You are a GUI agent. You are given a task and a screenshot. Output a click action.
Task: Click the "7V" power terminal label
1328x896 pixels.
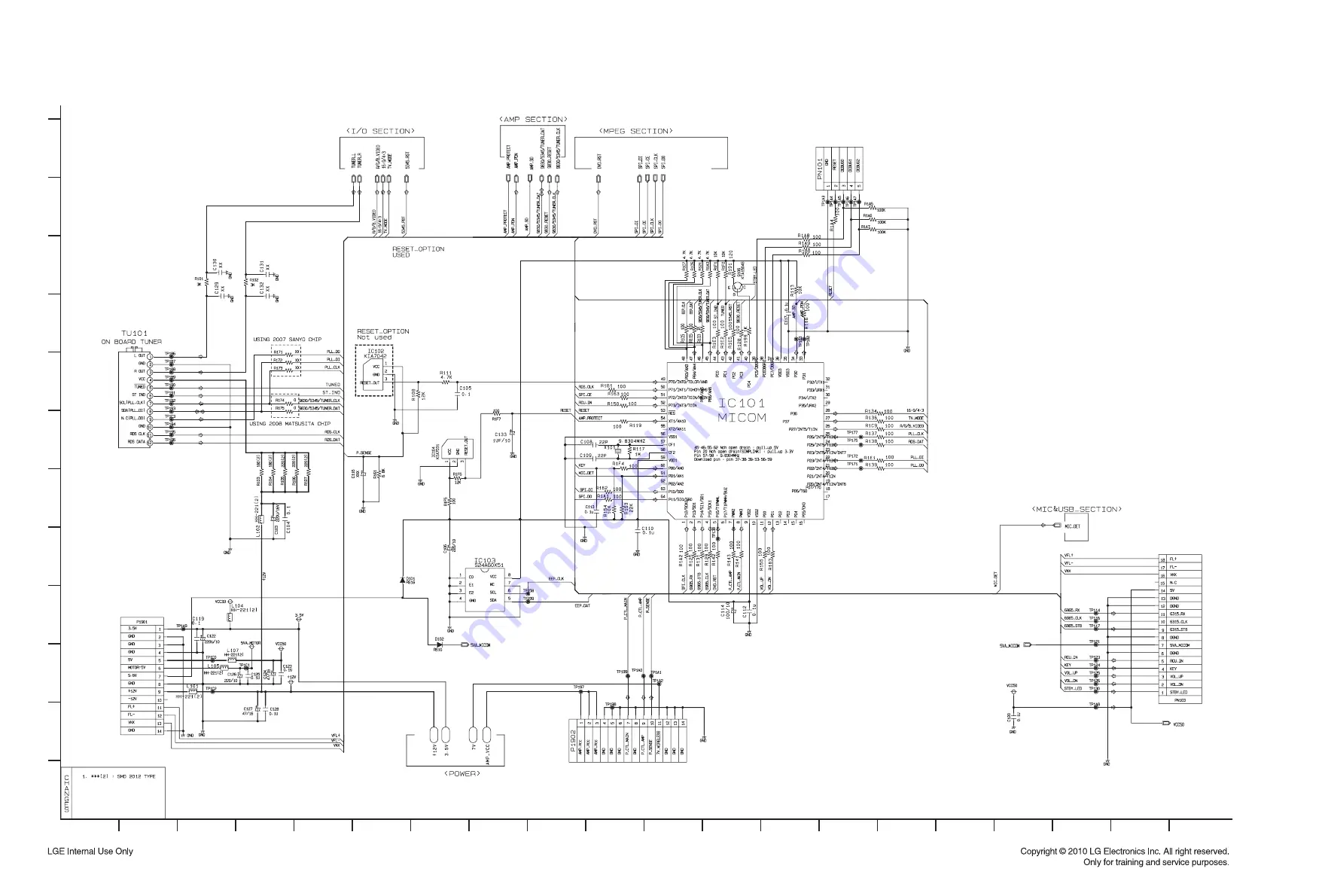tap(474, 747)
